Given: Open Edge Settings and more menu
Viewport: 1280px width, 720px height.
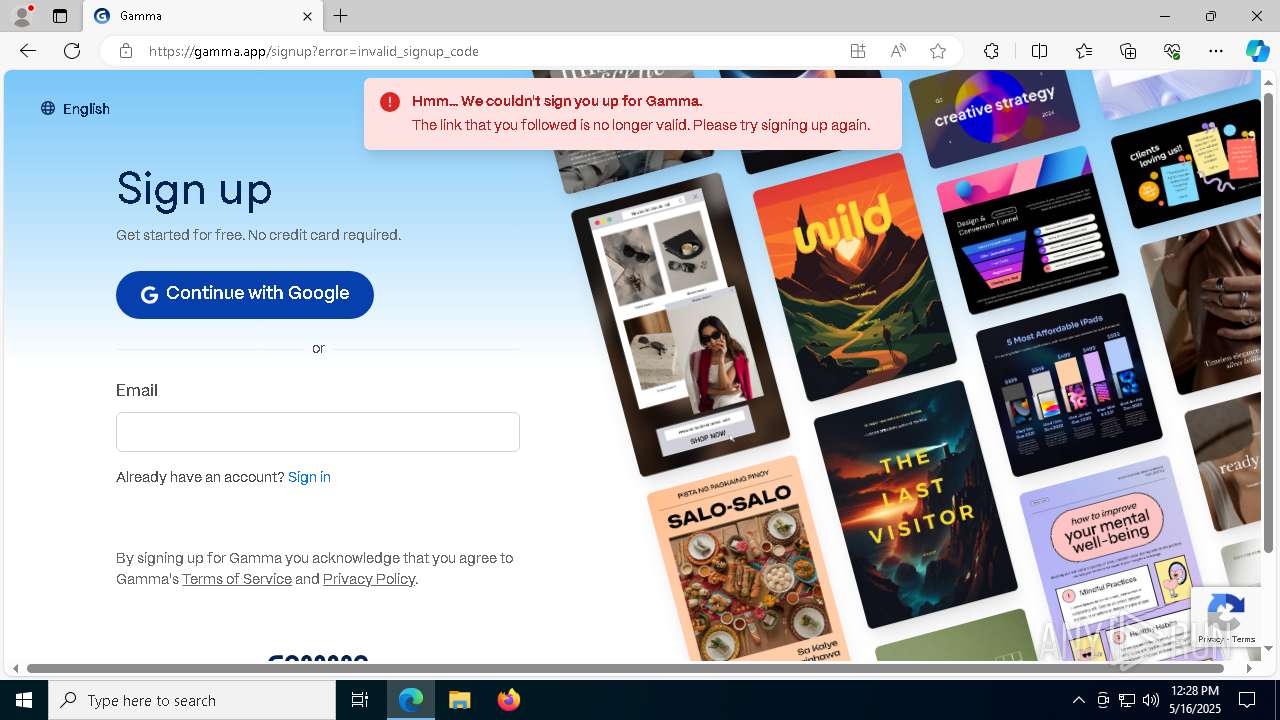Looking at the screenshot, I should tap(1216, 51).
